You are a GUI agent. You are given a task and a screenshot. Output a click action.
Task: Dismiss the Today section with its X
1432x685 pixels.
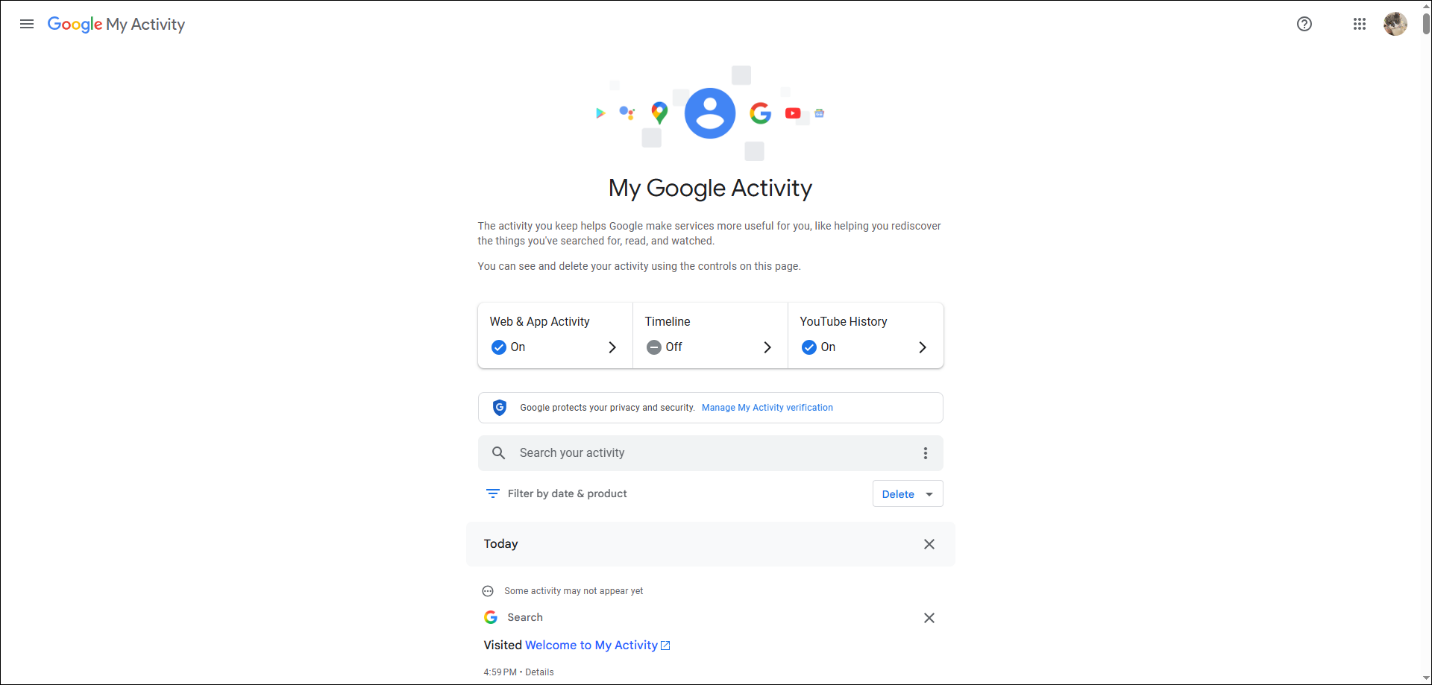pos(929,543)
